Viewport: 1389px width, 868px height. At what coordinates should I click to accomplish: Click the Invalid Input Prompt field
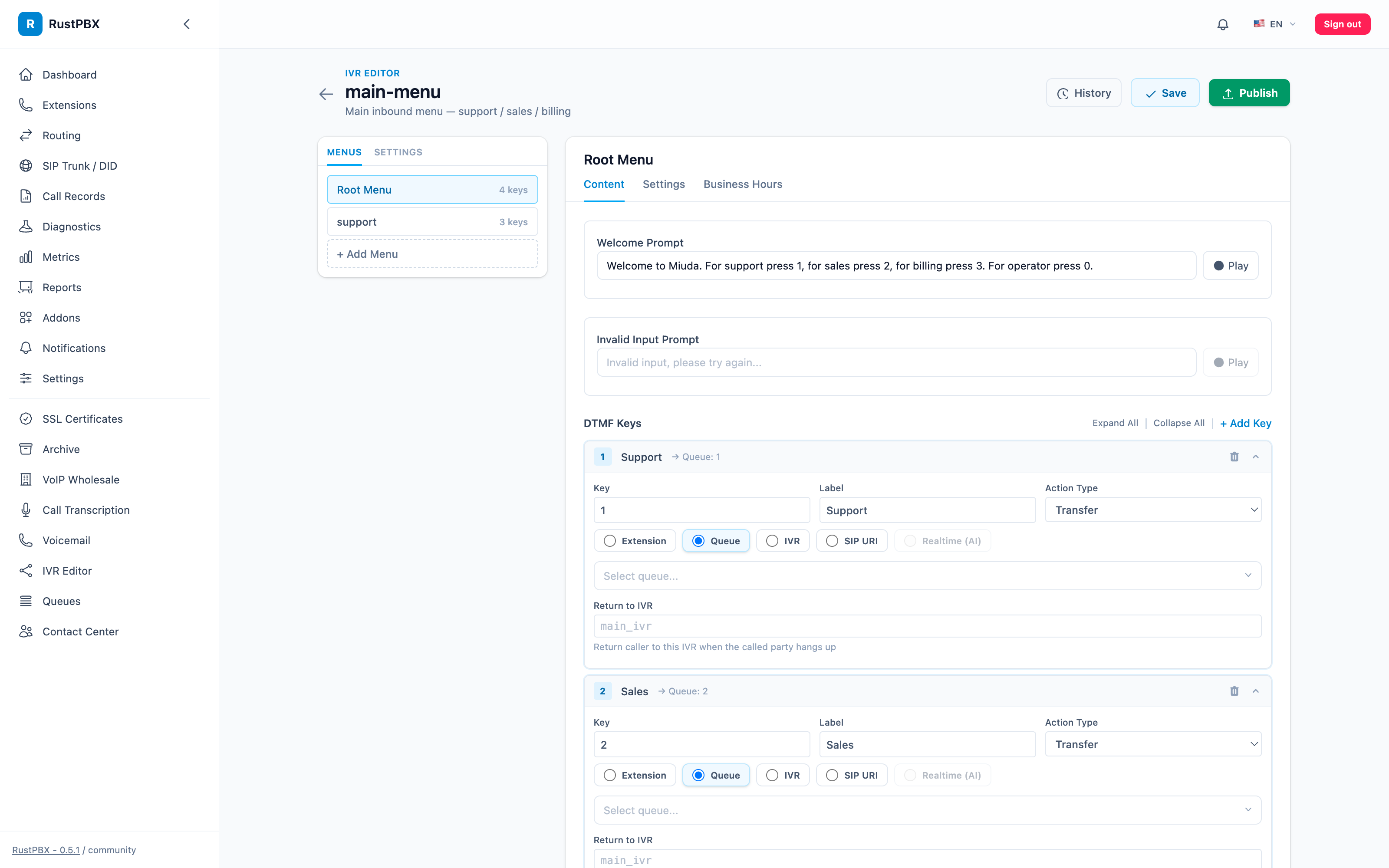[896, 362]
